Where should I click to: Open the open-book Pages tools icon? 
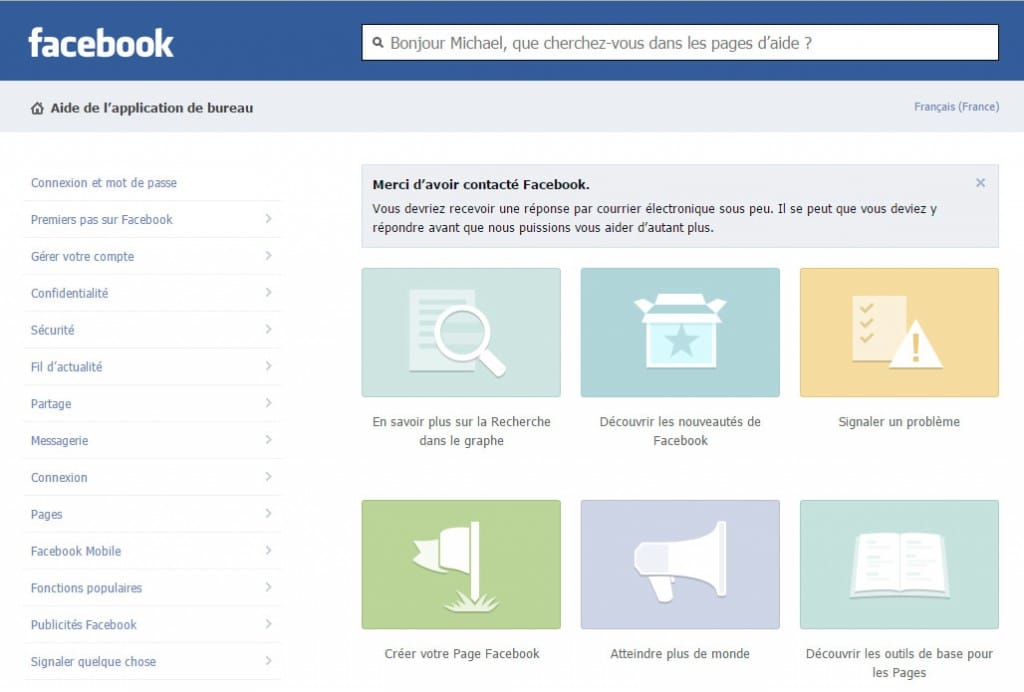(x=899, y=564)
